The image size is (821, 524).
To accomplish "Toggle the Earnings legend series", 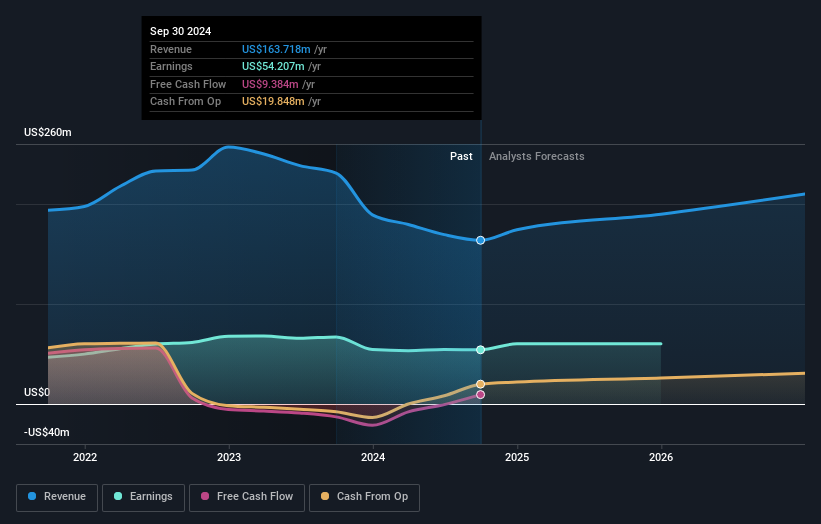I will point(143,497).
